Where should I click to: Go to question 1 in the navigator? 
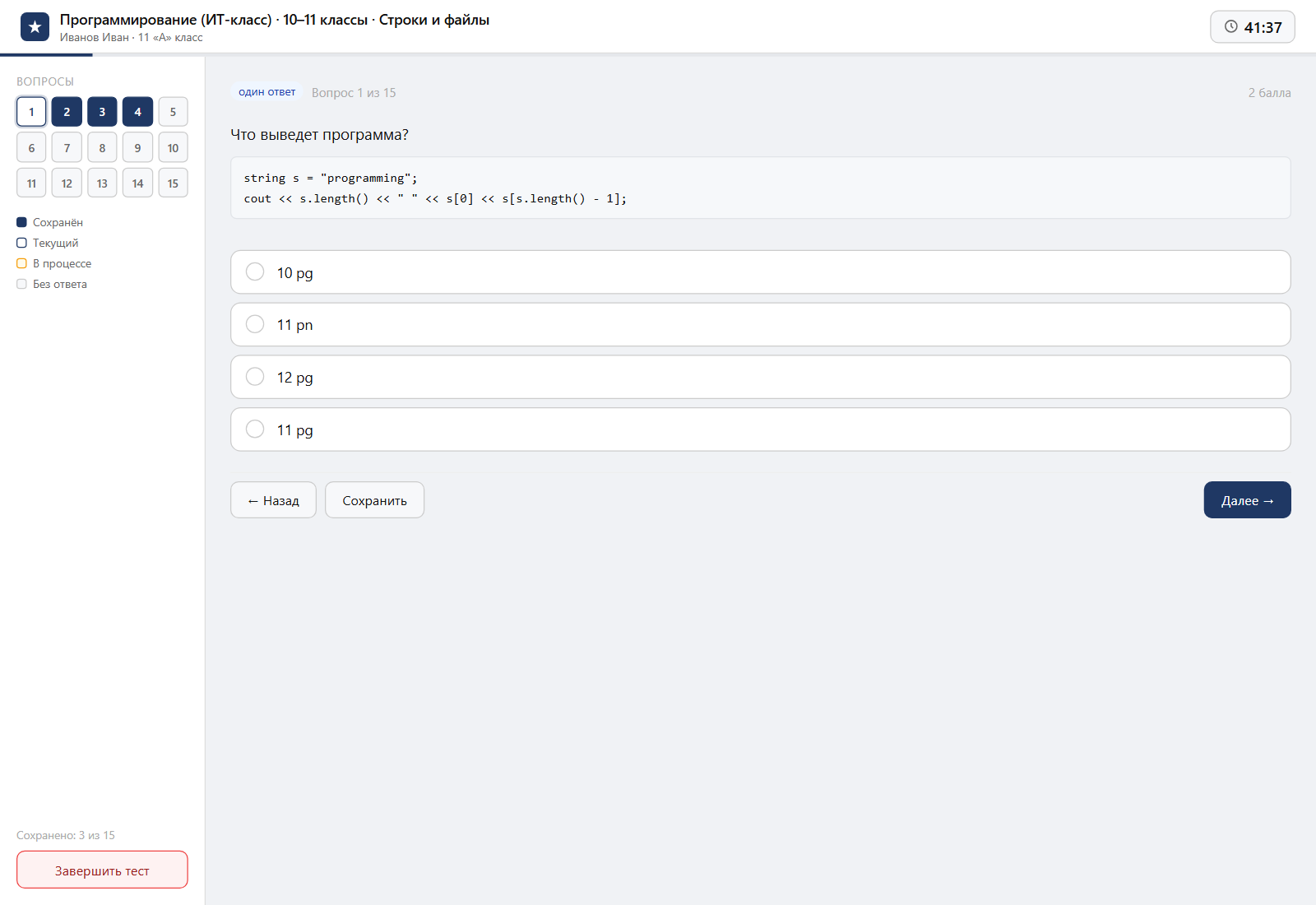(31, 112)
